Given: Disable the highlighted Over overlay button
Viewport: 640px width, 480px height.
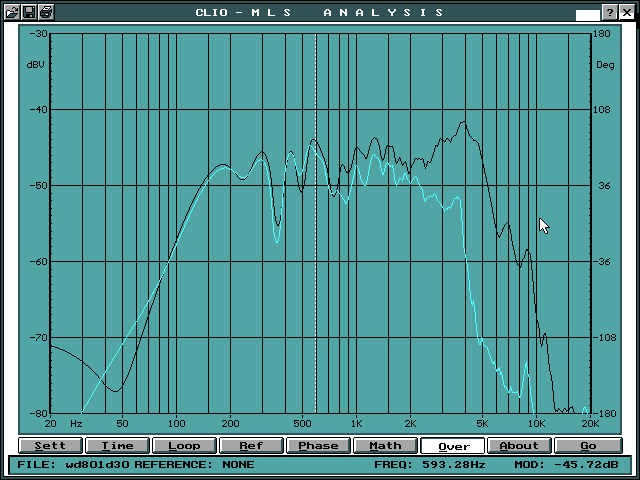Looking at the screenshot, I should (x=453, y=446).
